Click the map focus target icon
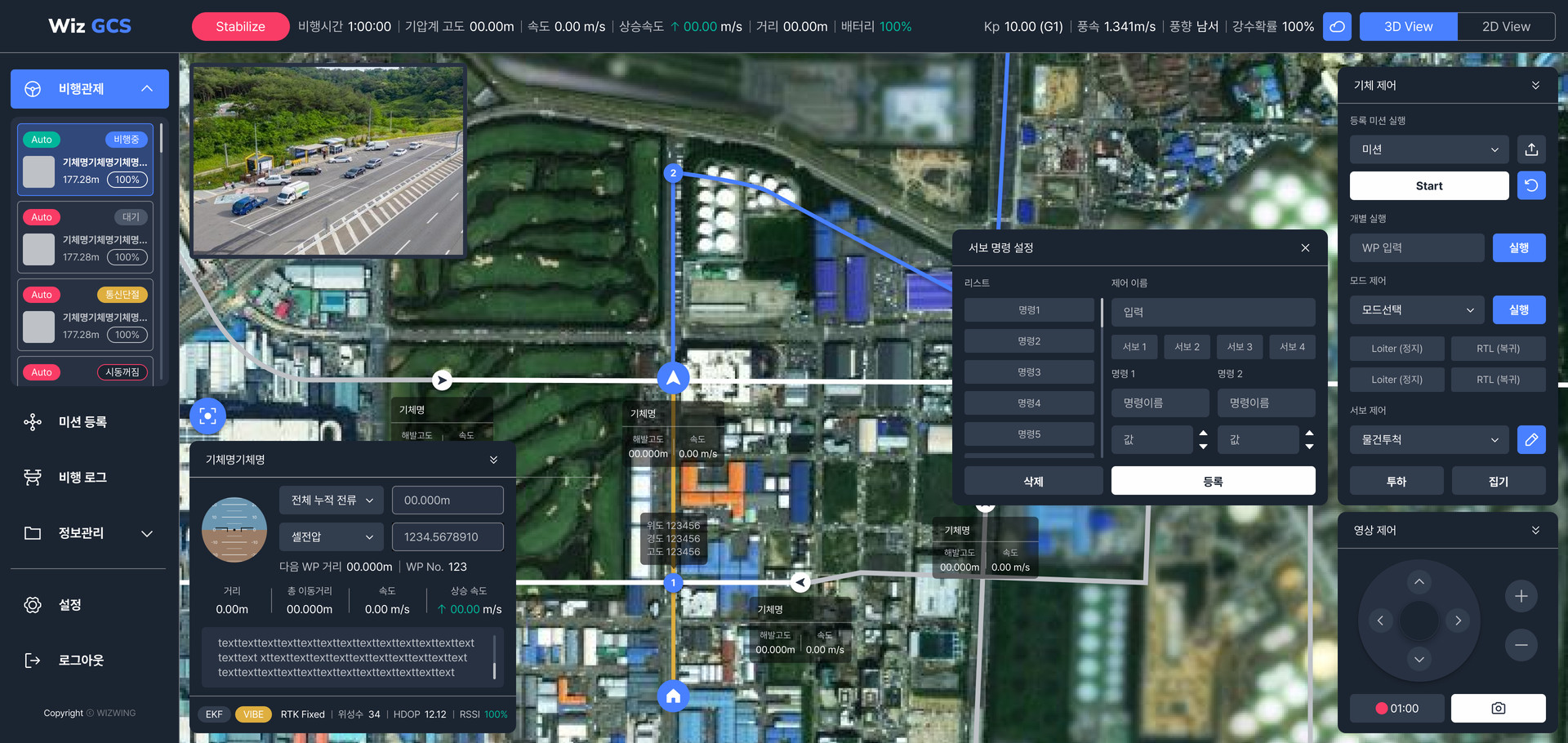Image resolution: width=1568 pixels, height=743 pixels. [x=207, y=416]
